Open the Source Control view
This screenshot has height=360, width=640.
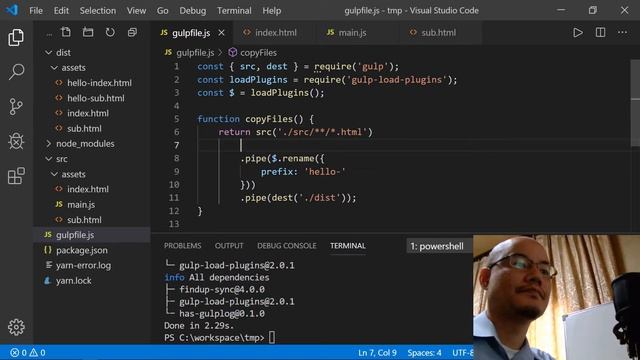(x=16, y=107)
